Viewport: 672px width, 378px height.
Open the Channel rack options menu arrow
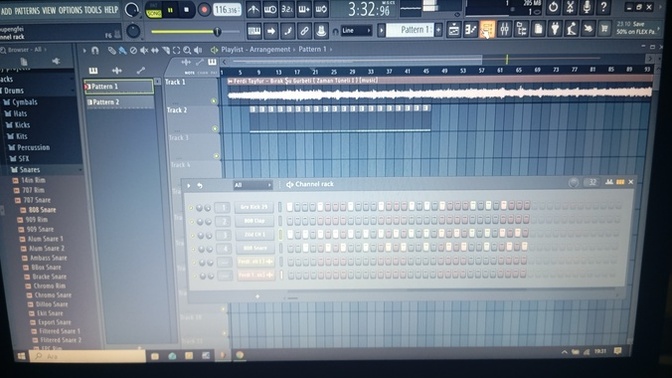coord(189,186)
